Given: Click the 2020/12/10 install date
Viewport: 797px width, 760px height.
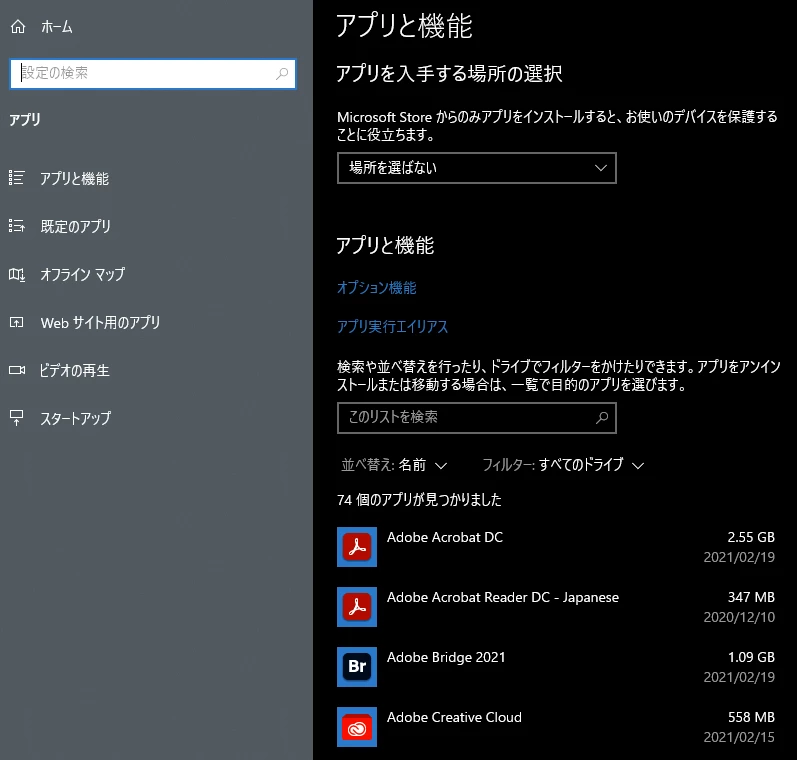Looking at the screenshot, I should (x=739, y=617).
